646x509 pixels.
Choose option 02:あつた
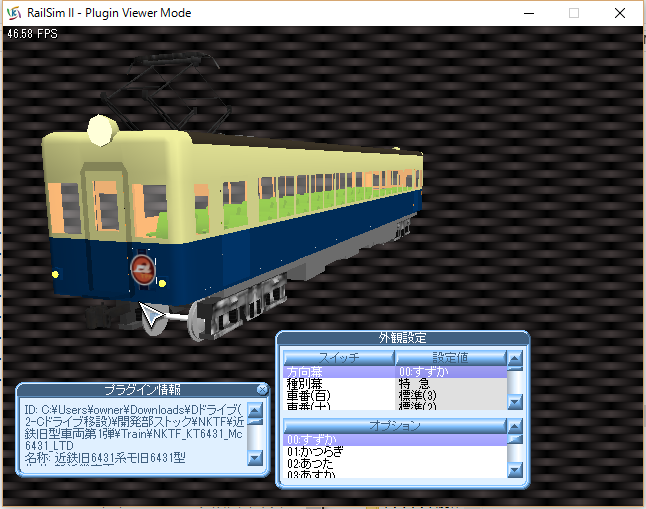pos(395,464)
